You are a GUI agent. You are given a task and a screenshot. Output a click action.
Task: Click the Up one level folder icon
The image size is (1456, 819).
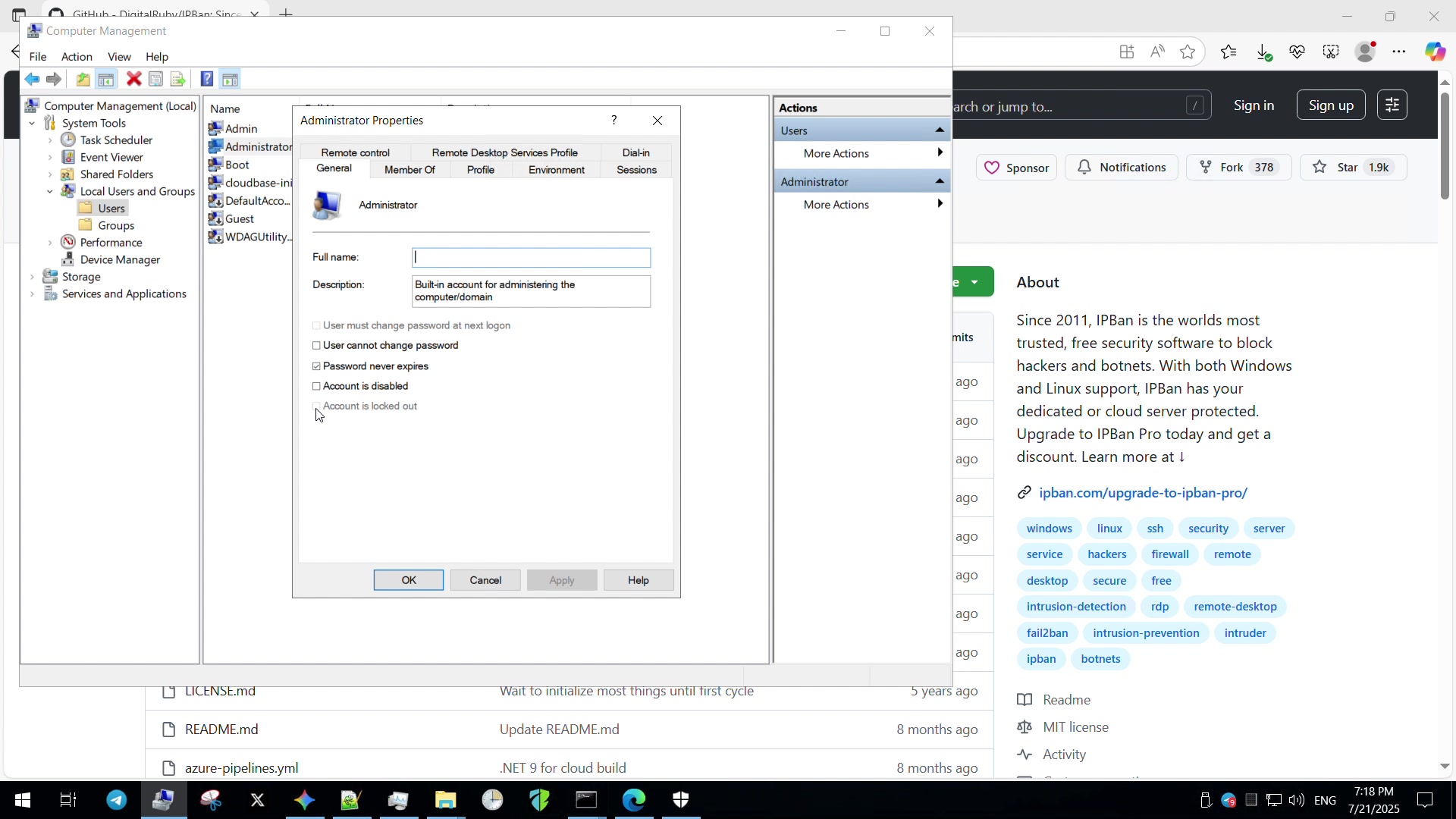click(x=83, y=80)
